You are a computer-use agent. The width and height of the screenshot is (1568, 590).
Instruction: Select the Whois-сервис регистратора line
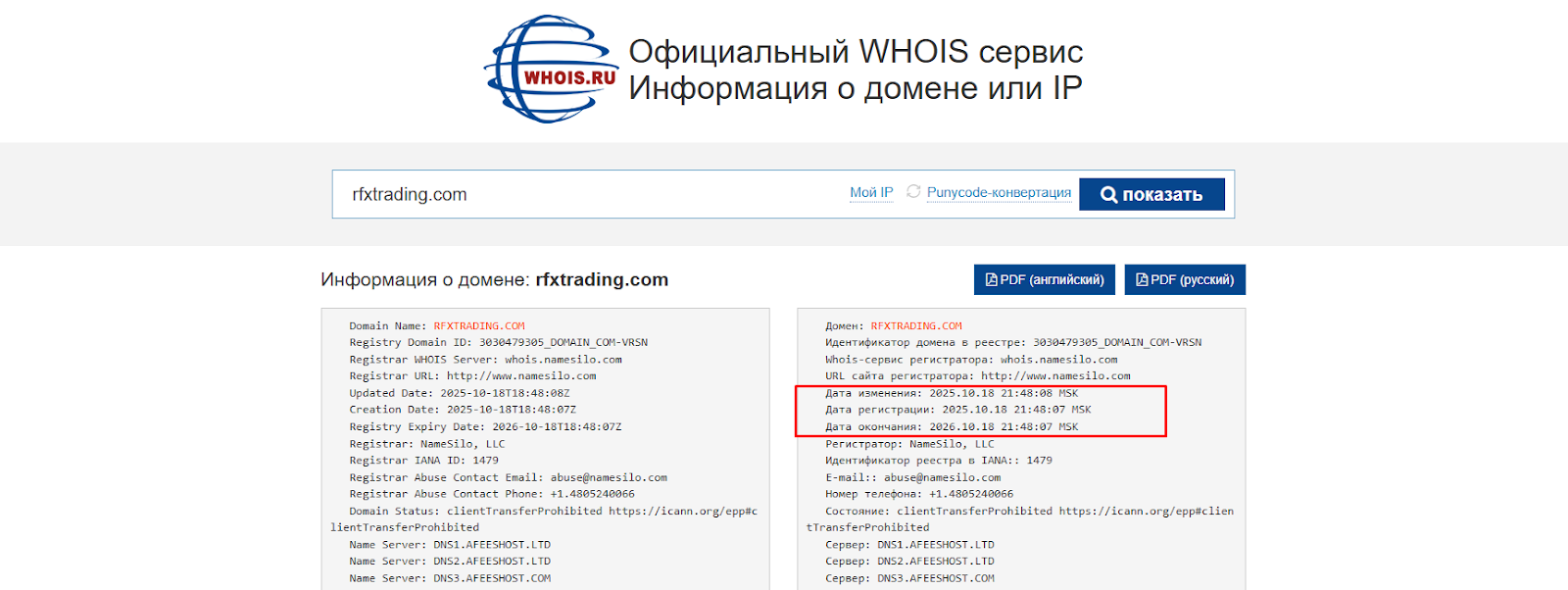pos(971,360)
